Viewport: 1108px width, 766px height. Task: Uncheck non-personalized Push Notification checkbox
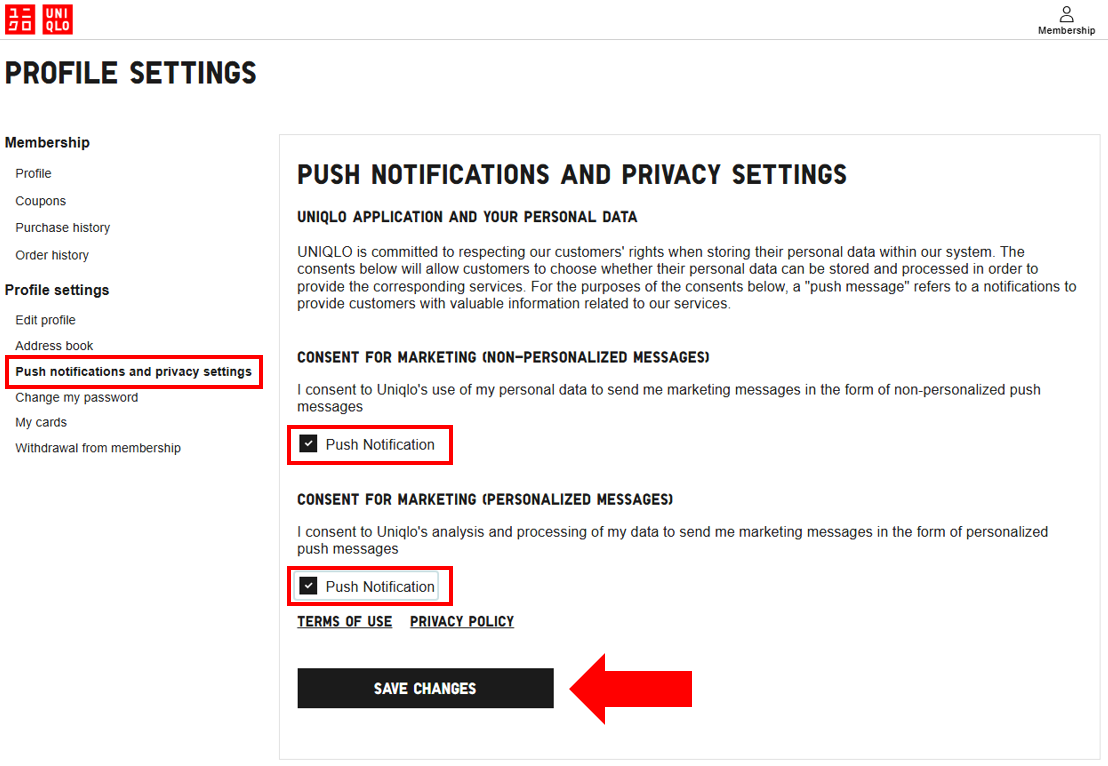(308, 444)
